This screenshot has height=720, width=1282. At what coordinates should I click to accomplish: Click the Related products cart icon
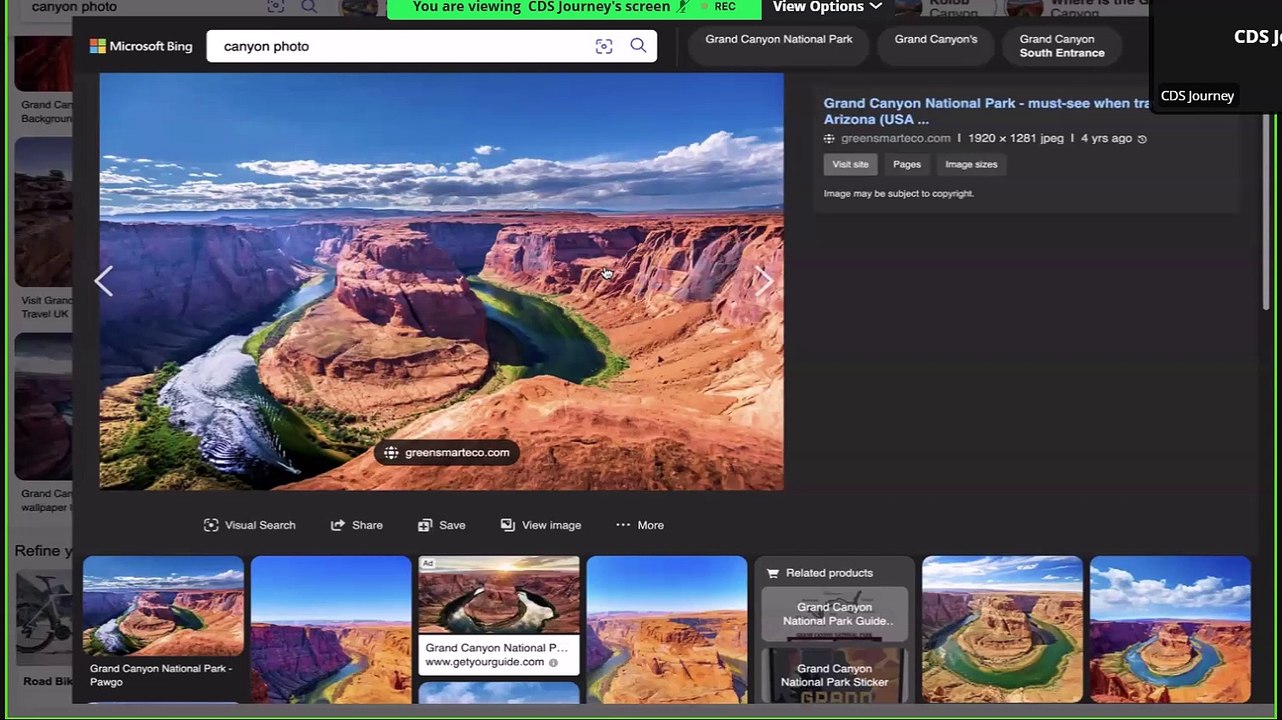(772, 573)
